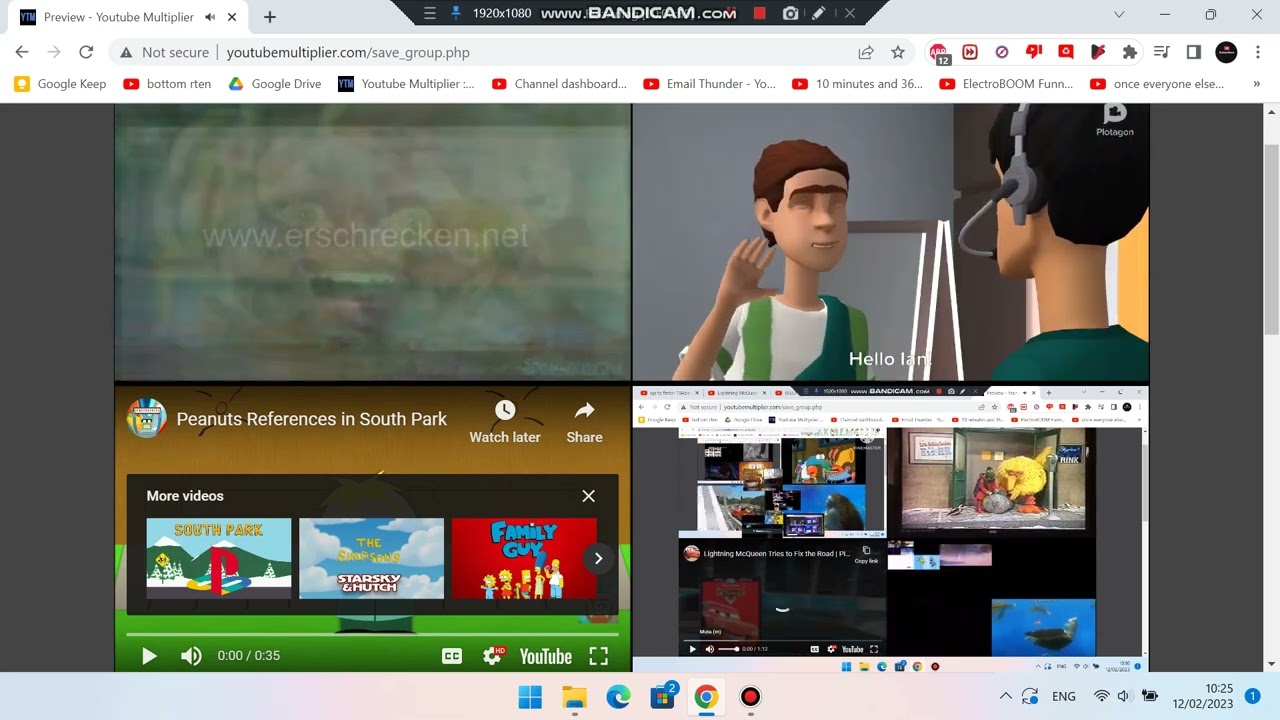Toggle the browser side panel
1280x720 pixels.
[1194, 52]
